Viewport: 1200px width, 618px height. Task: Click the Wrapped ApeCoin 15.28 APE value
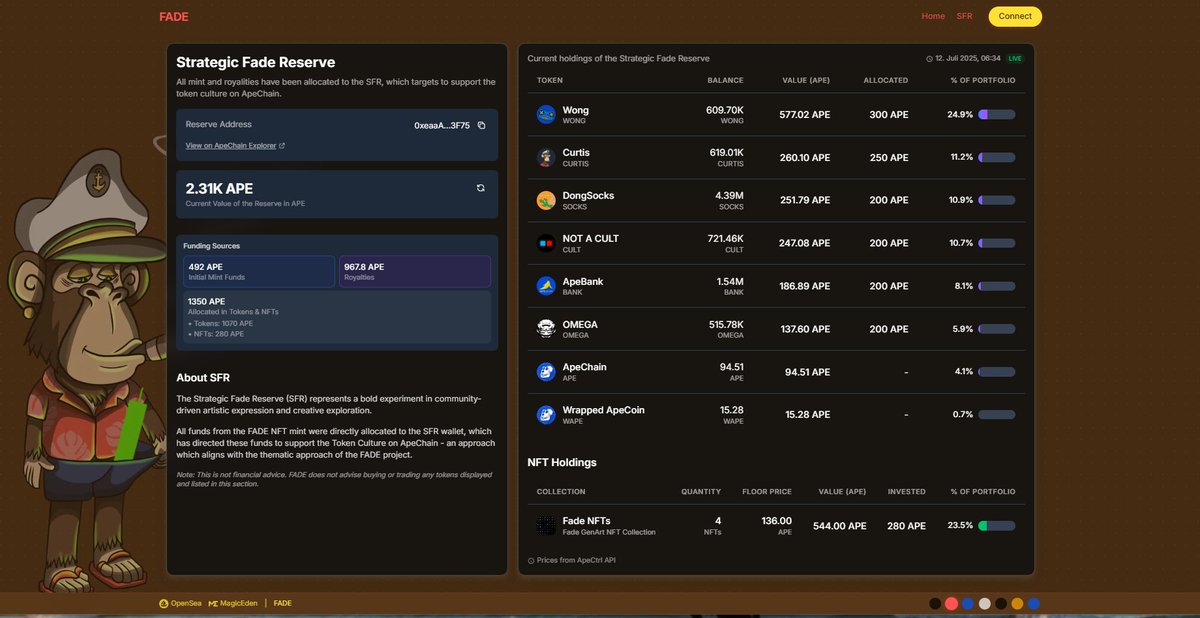pos(808,415)
